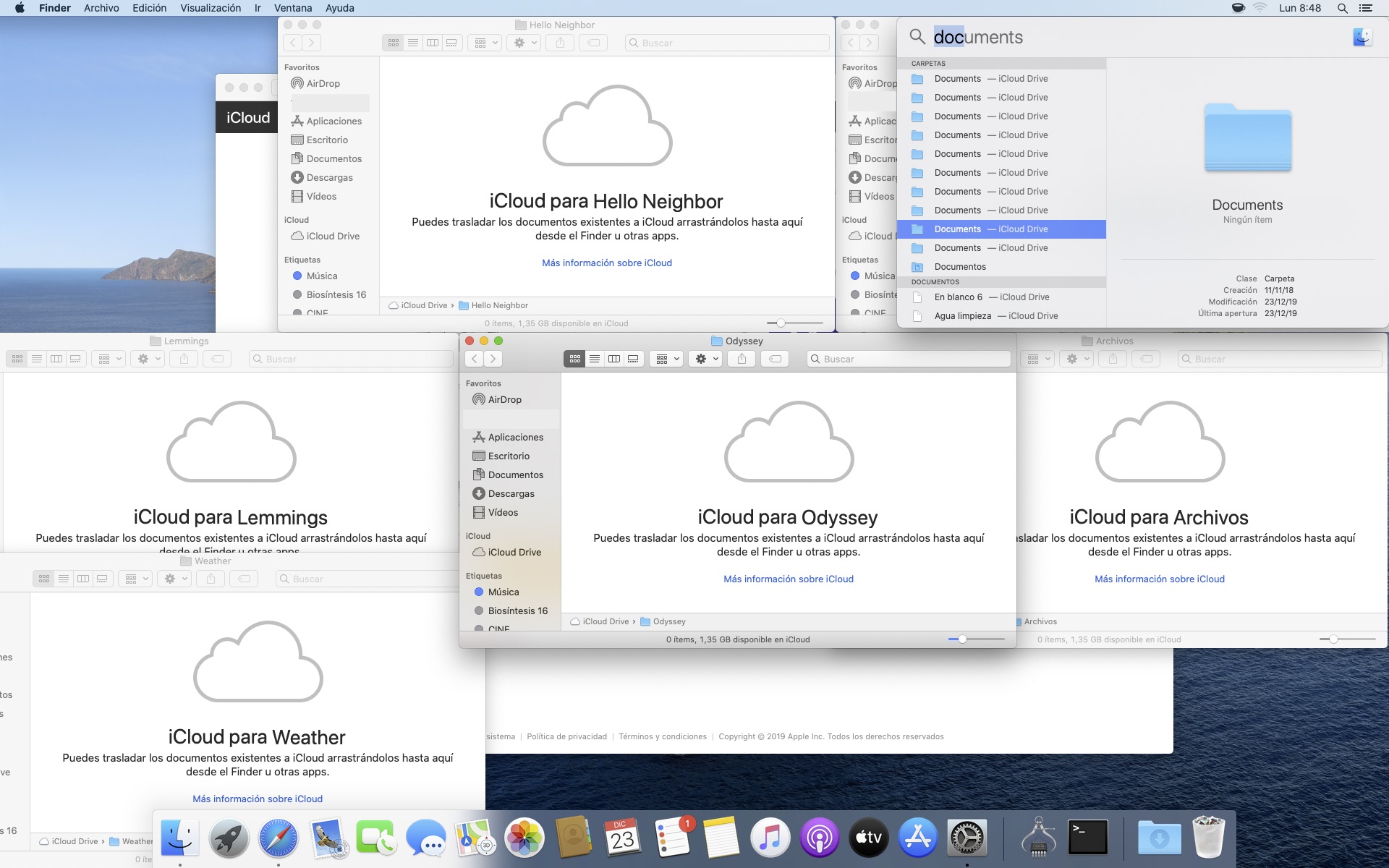Open group-by dropdown in Archivos toolbar
Image resolution: width=1389 pixels, height=868 pixels.
1039,359
